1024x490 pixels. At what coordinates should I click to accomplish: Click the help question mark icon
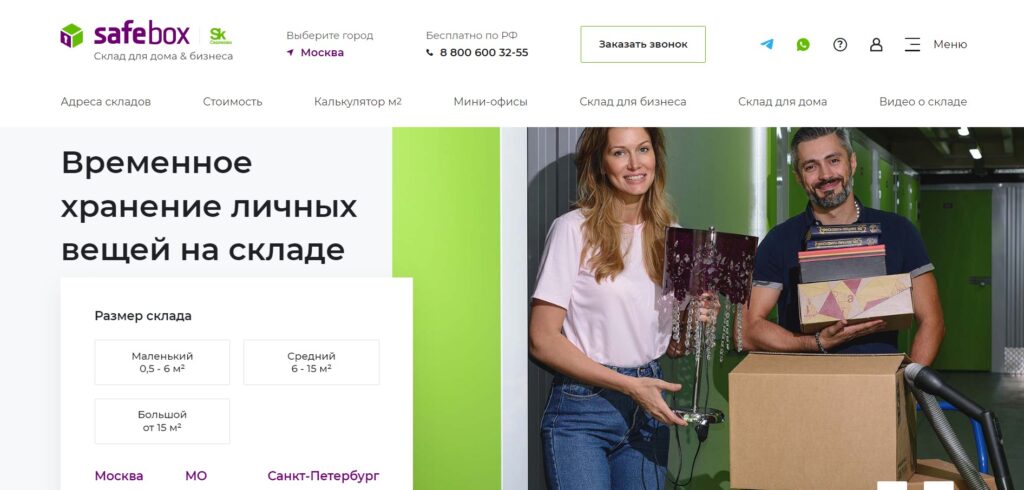[x=840, y=44]
